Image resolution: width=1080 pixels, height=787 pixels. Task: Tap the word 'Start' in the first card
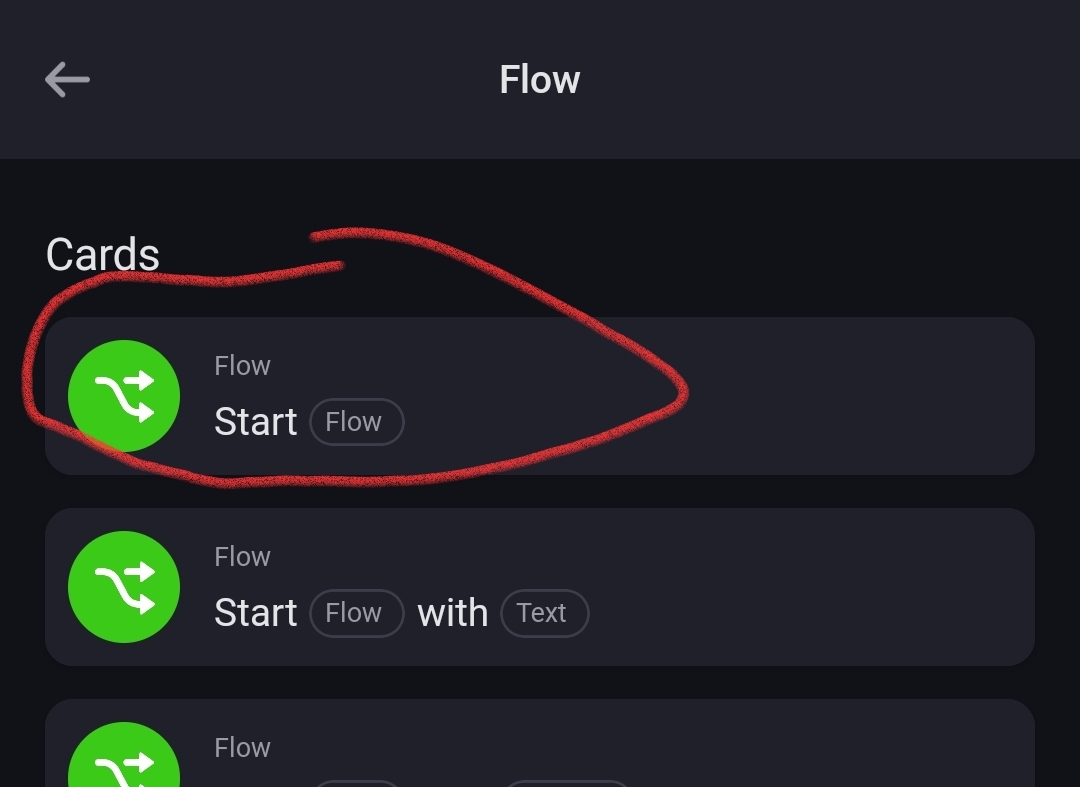coord(255,422)
